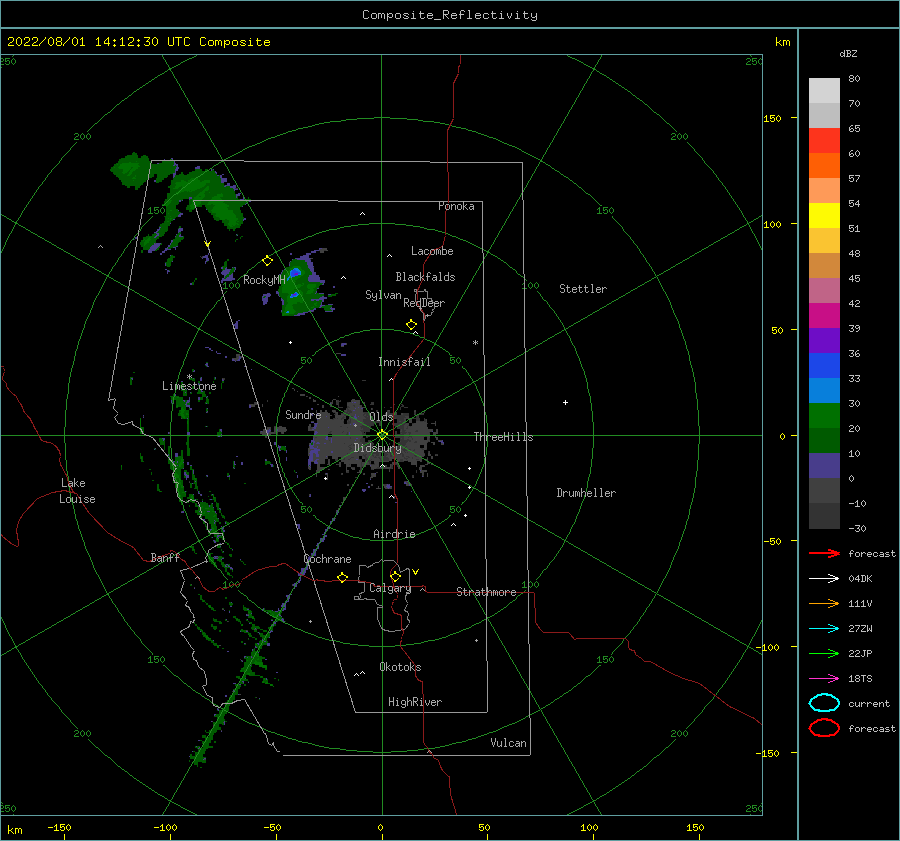Click the white plus marker south of Stettler
The image size is (900, 841).
pos(565,402)
